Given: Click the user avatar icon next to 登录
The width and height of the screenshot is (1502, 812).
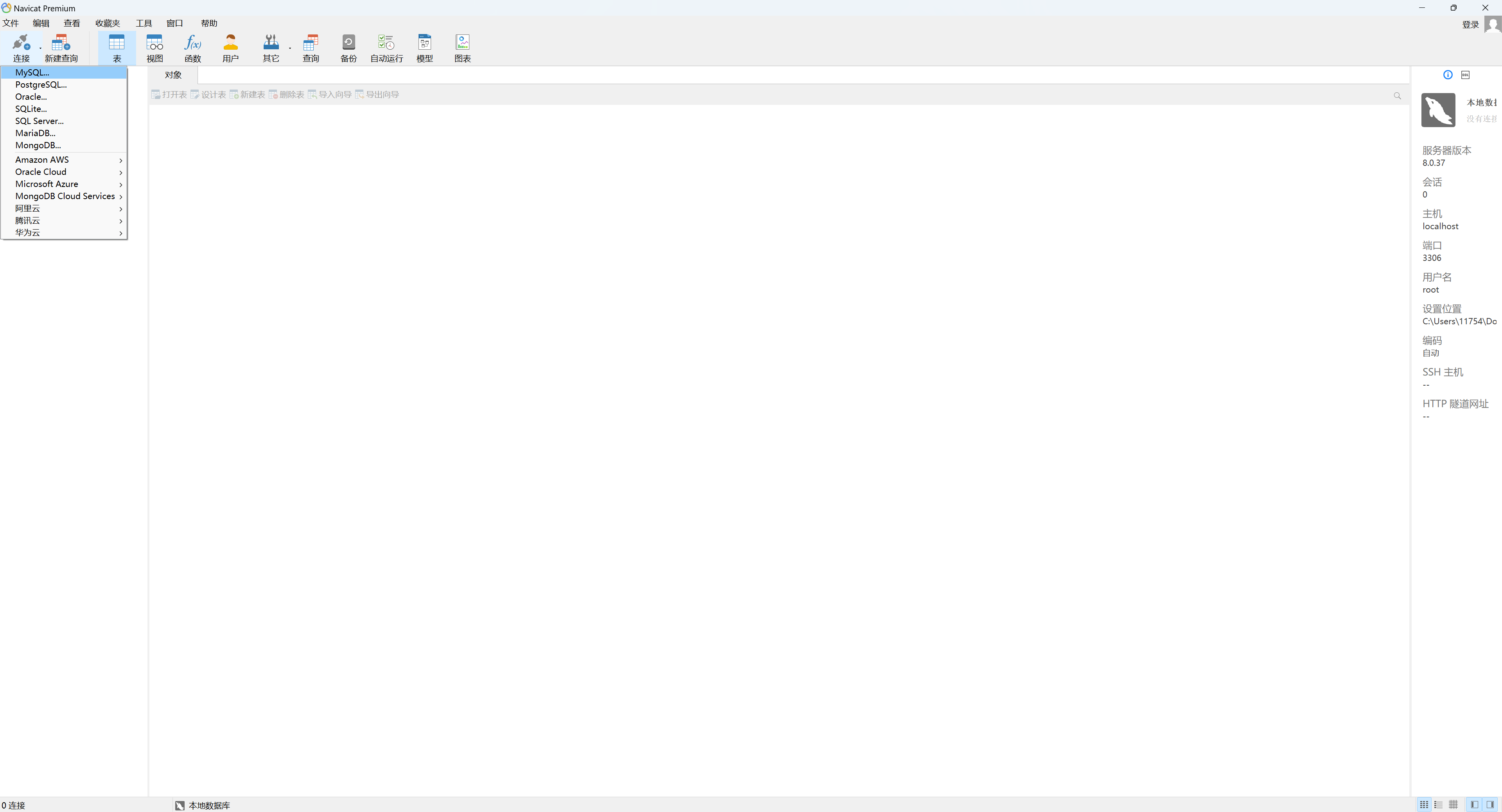Looking at the screenshot, I should (x=1493, y=25).
